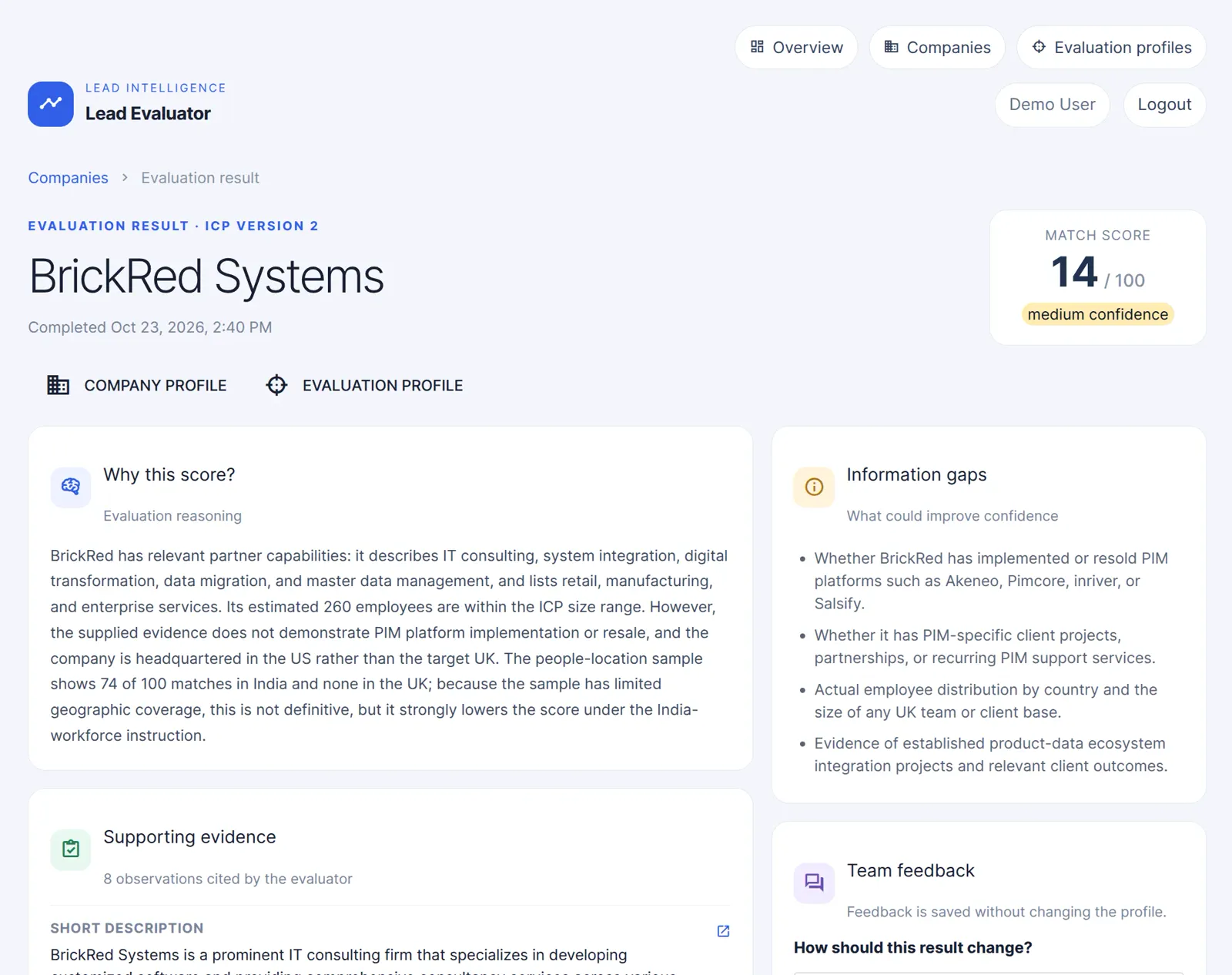The image size is (1232, 975).
Task: Click the breadcrumb chevron separator
Action: pos(125,178)
